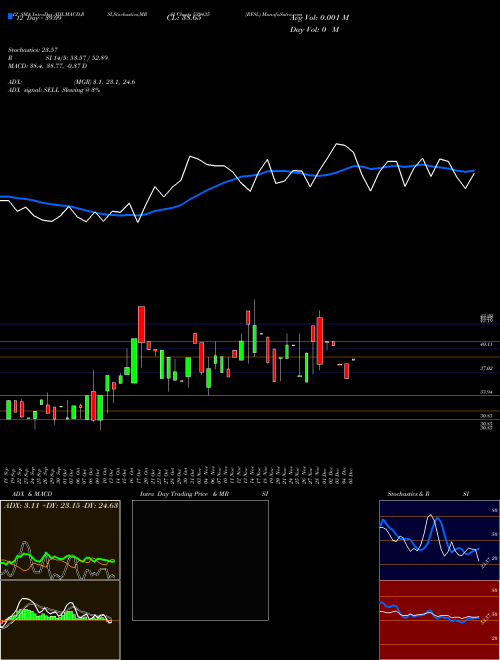Click the 'SI 14/3: 33.57 / 52.89' line
This screenshot has width=500, height=660.
pyautogui.click(x=77, y=58)
